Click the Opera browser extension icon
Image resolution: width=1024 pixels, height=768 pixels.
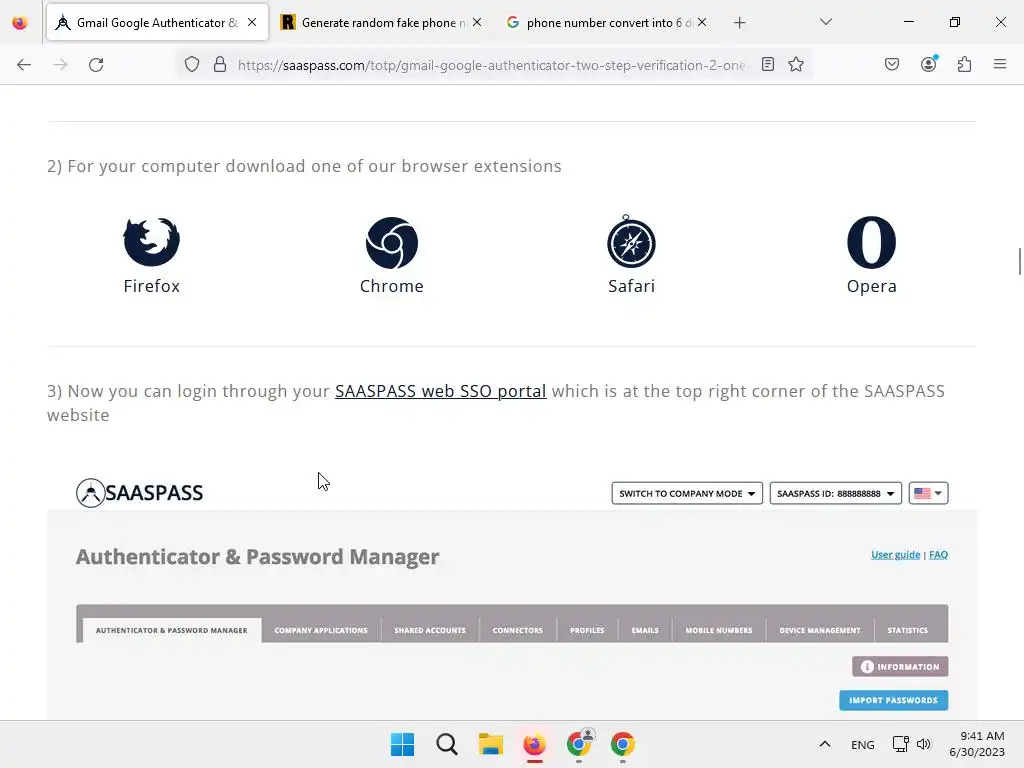[871, 242]
